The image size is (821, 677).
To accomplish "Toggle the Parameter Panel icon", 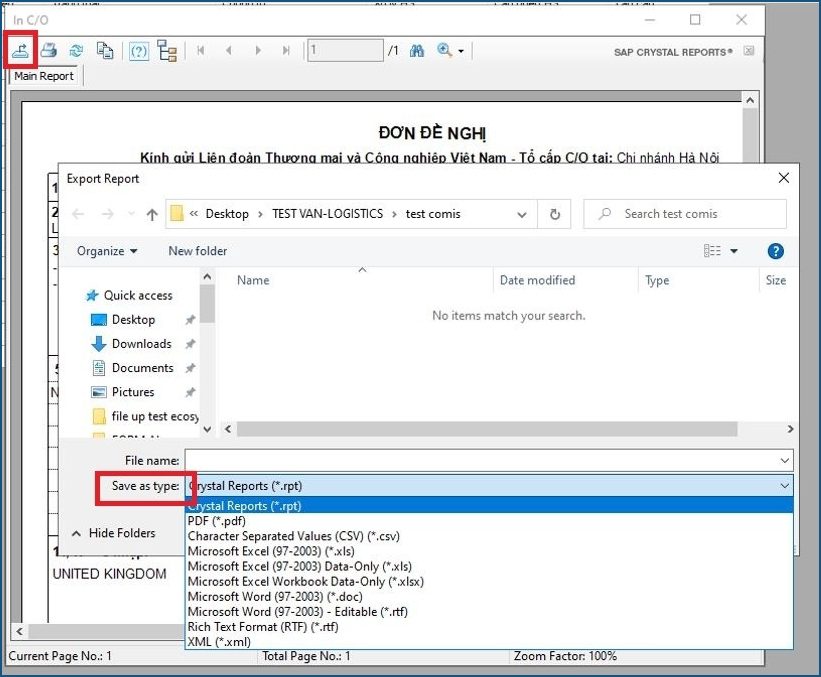I will (x=139, y=51).
